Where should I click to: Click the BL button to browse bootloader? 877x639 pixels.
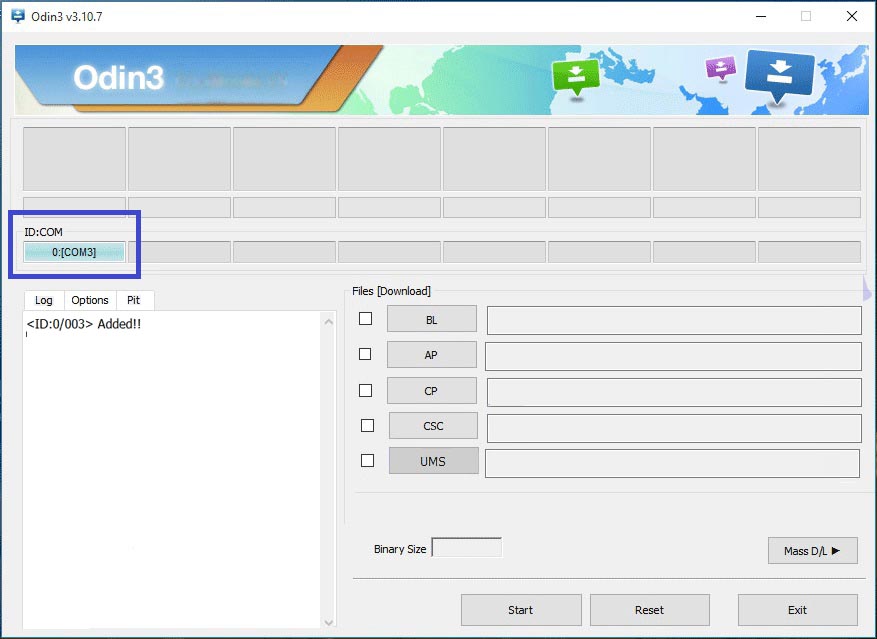pyautogui.click(x=432, y=320)
